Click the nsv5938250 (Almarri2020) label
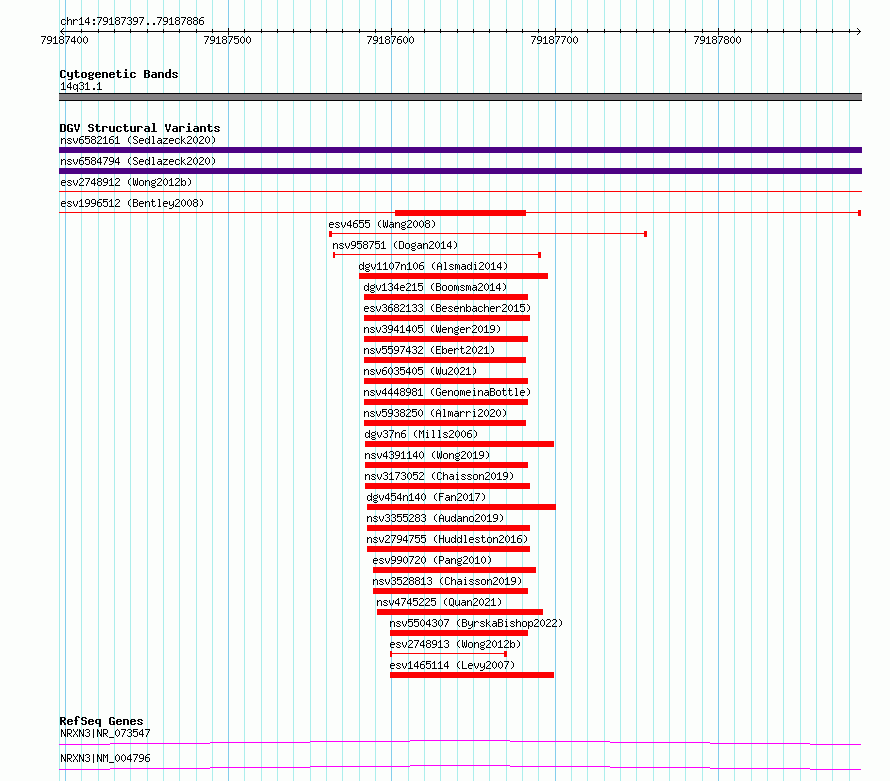Screen dimensions: 890x781 point(435,413)
